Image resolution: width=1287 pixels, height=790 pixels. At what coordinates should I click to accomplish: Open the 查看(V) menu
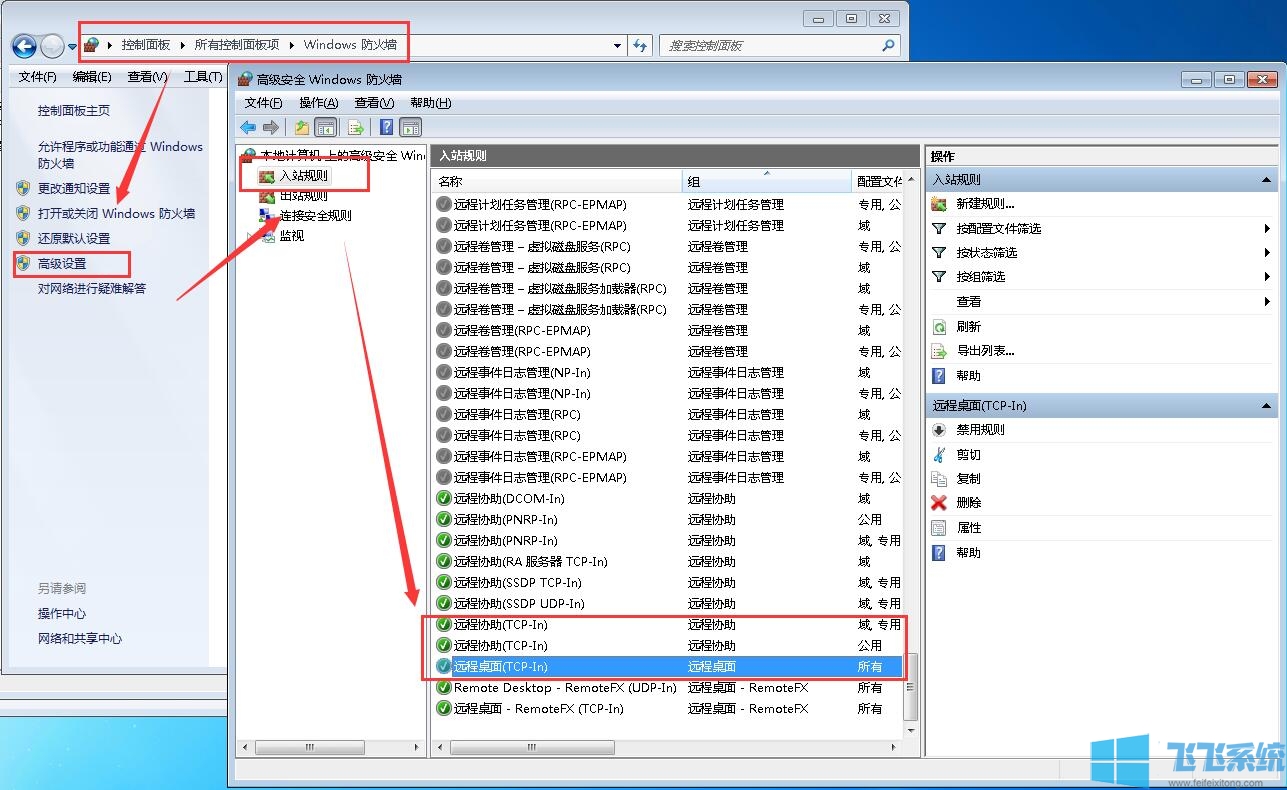pos(373,103)
